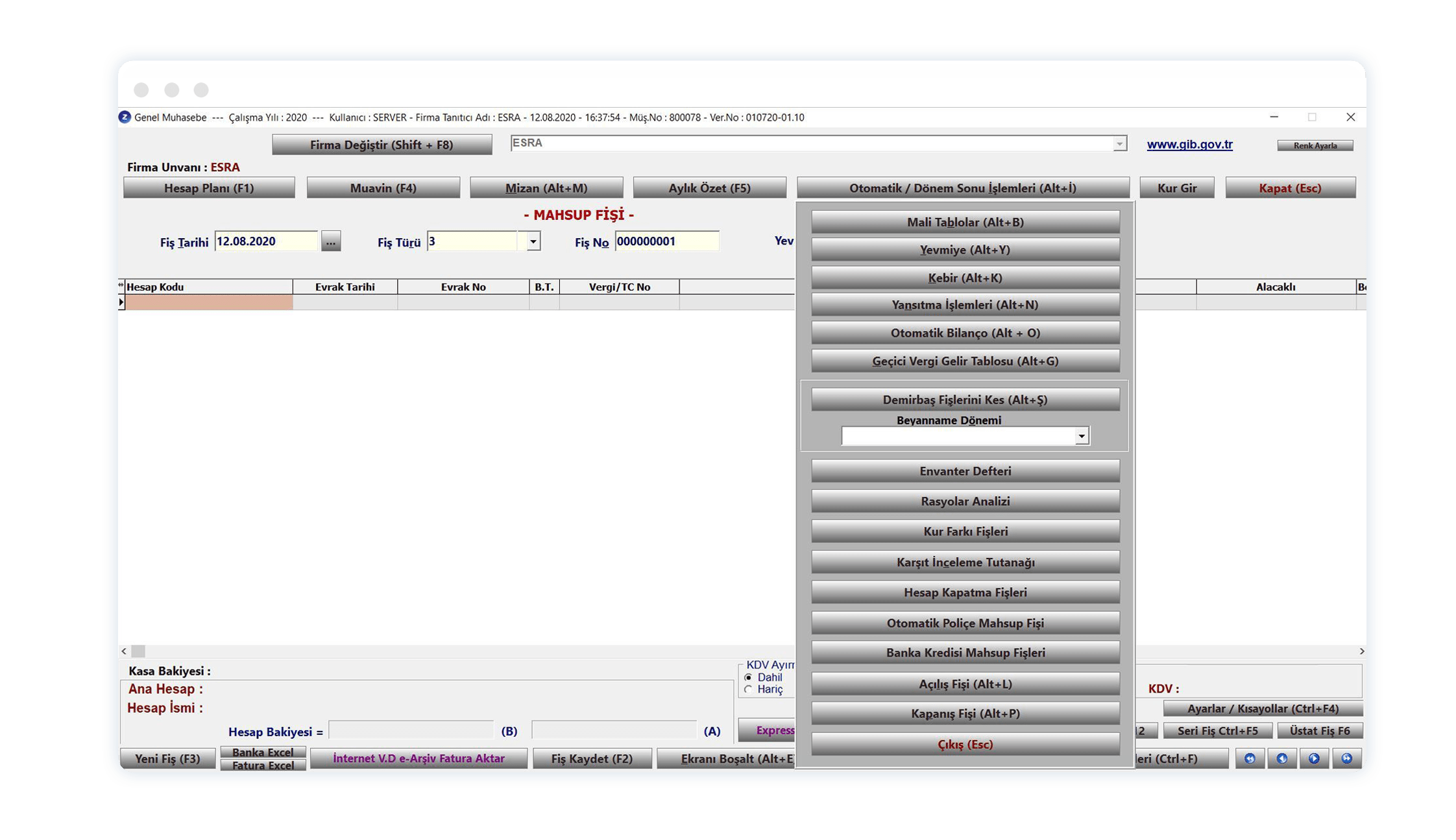Click the Vergi/TC No column header
Viewport: 1456px width, 840px height.
click(619, 287)
